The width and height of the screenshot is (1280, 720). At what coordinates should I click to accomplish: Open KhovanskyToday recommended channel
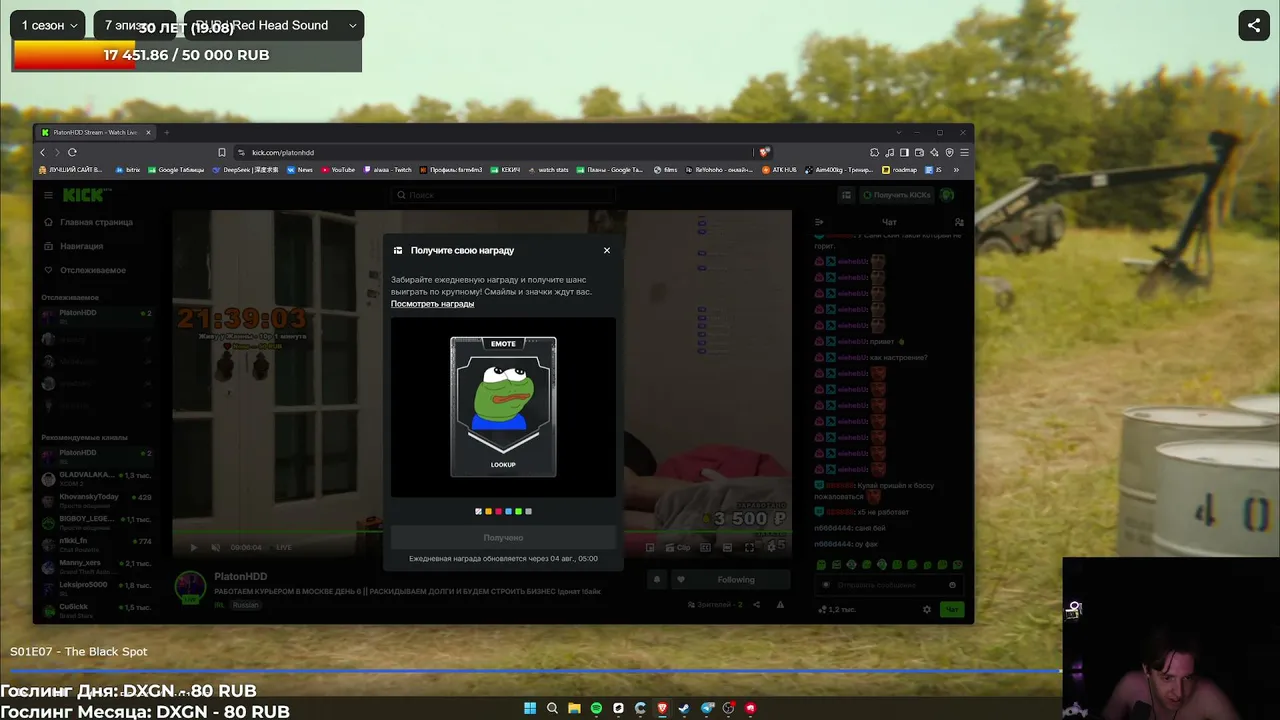[x=96, y=500]
